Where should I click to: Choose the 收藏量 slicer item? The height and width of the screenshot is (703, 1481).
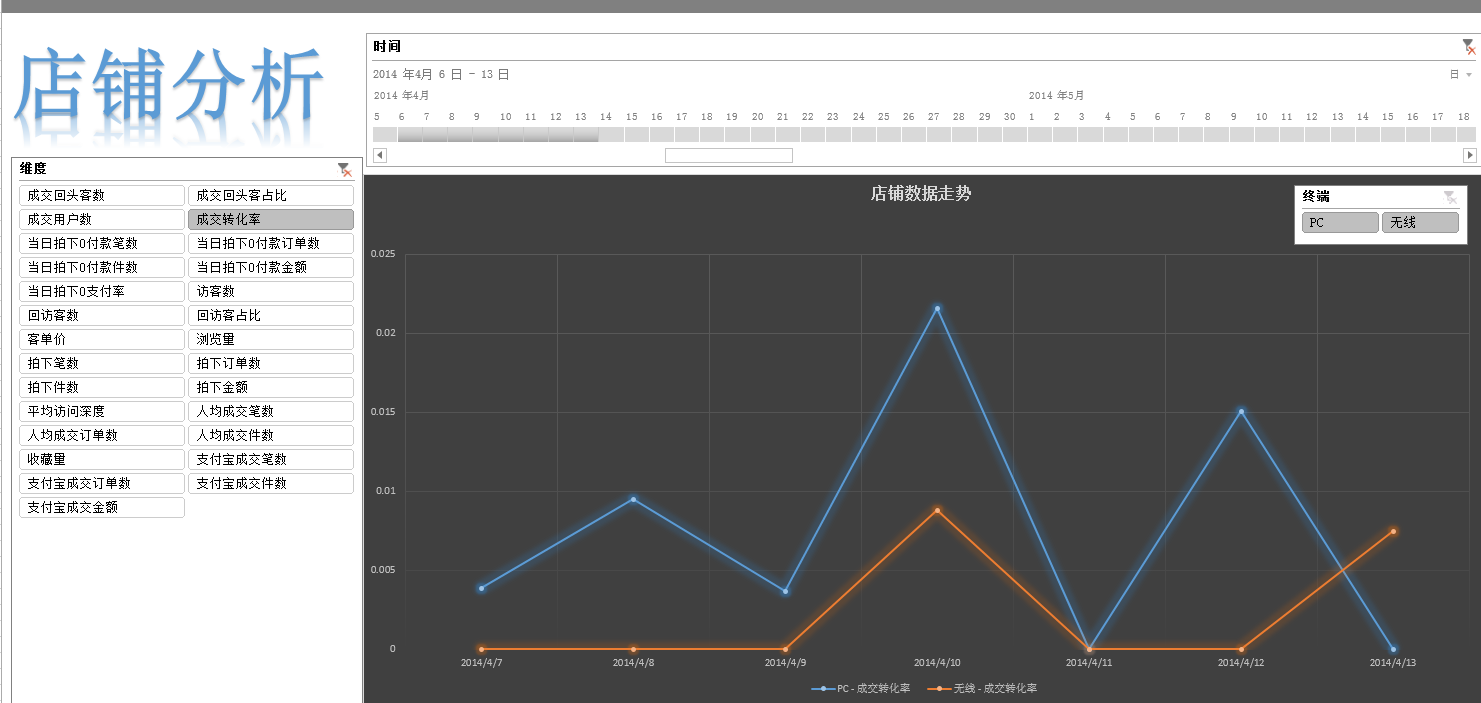tap(102, 460)
